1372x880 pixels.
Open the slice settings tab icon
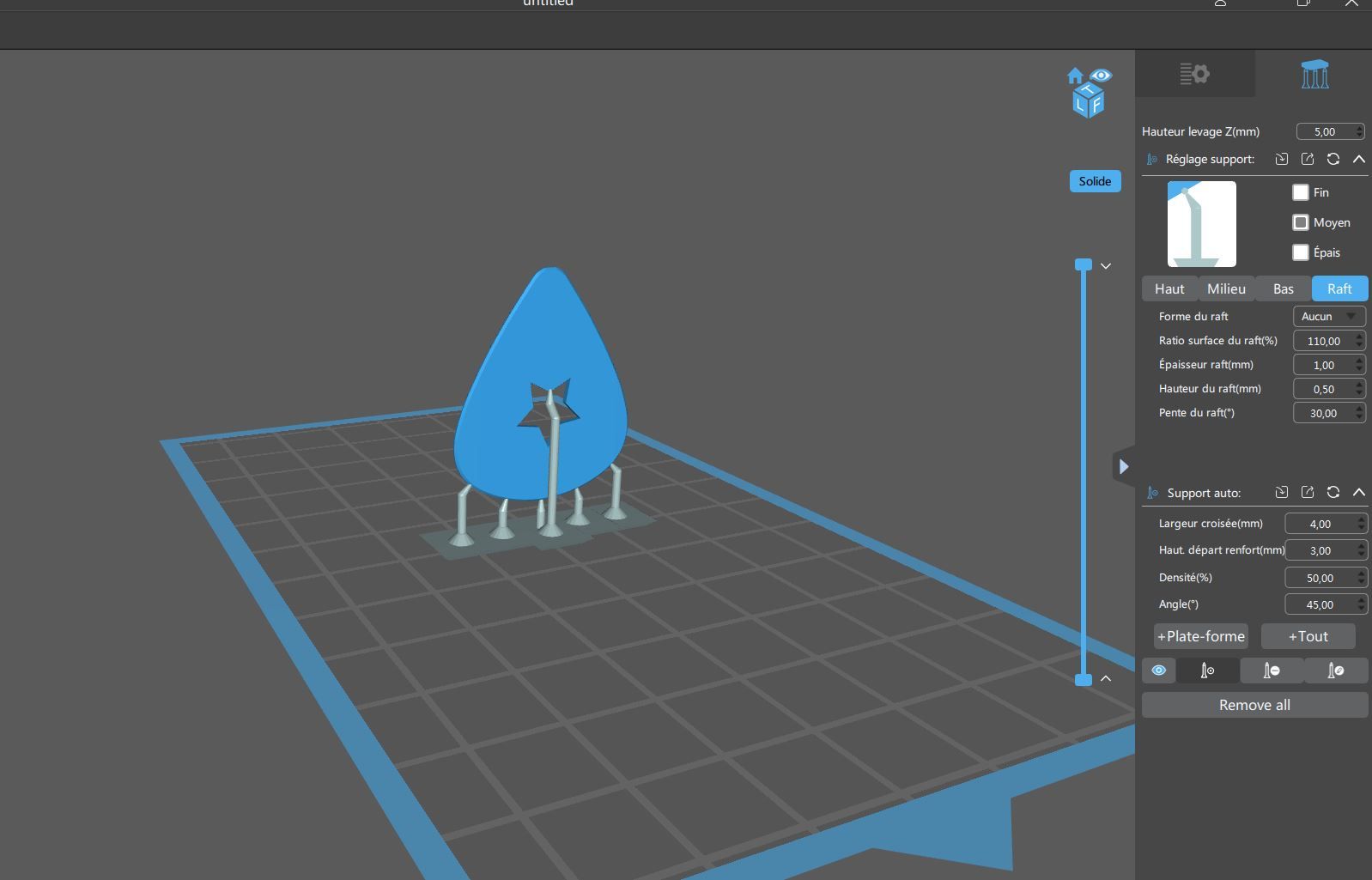click(1194, 74)
